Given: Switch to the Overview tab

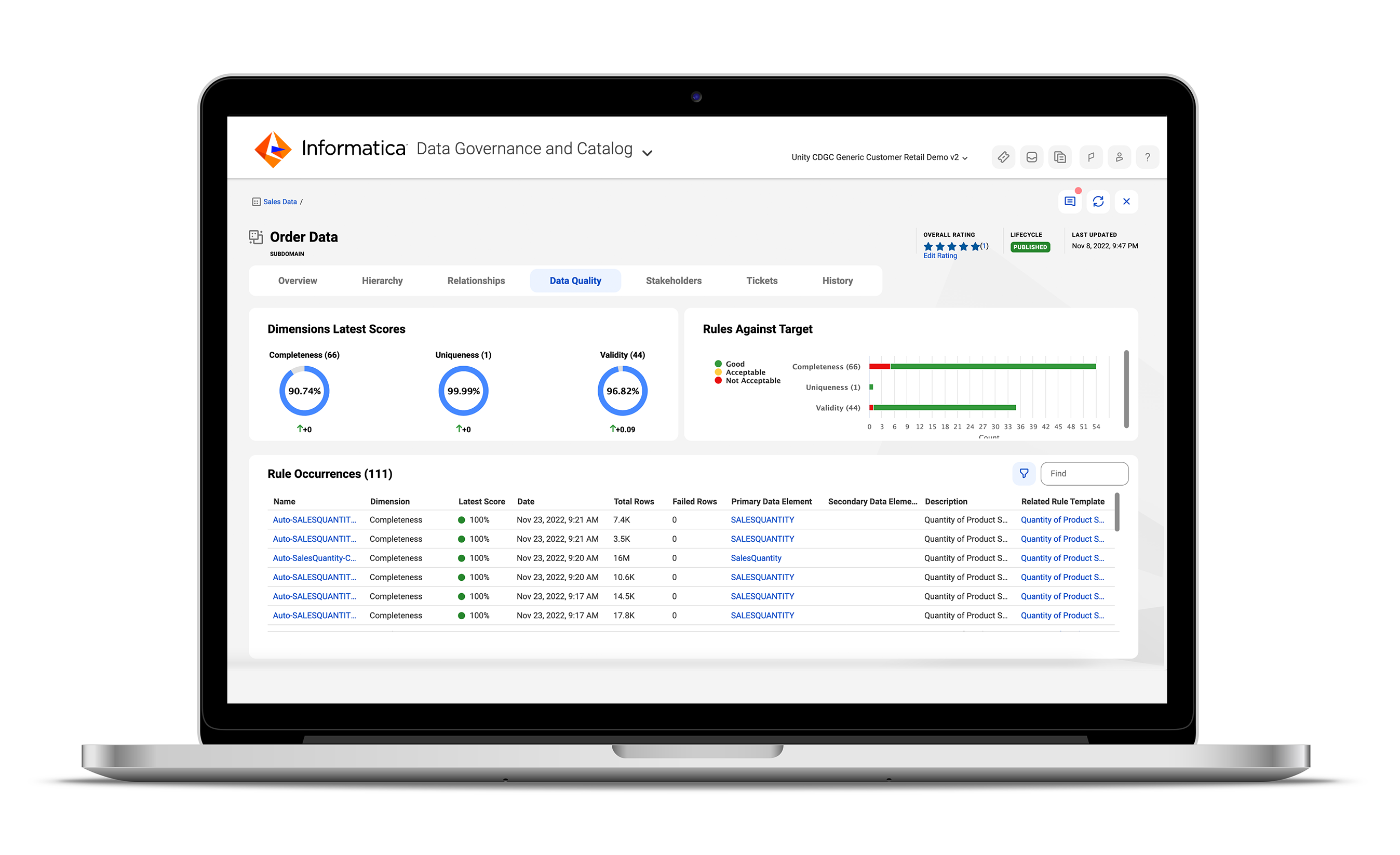Looking at the screenshot, I should (x=297, y=281).
